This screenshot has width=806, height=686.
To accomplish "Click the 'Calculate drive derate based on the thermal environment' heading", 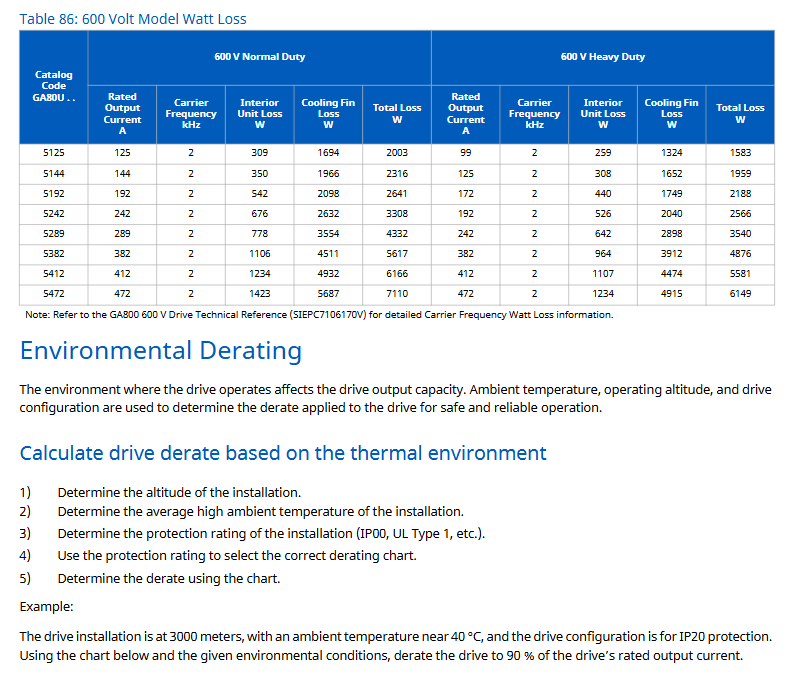I will point(283,453).
